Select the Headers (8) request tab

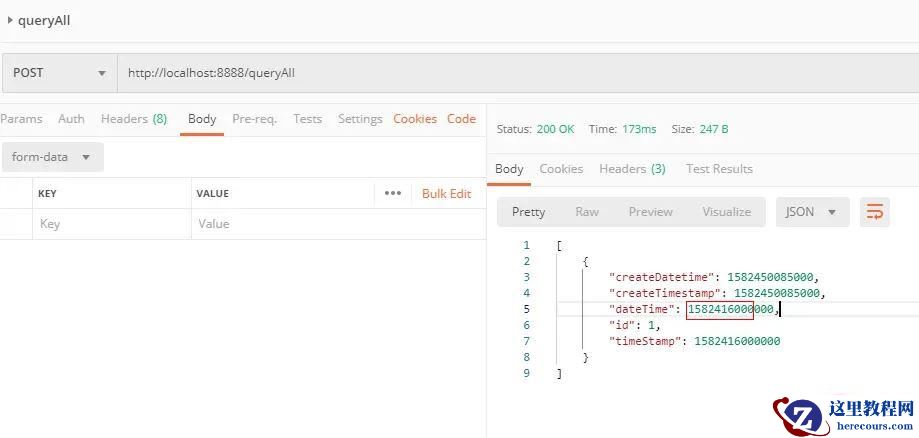(133, 119)
